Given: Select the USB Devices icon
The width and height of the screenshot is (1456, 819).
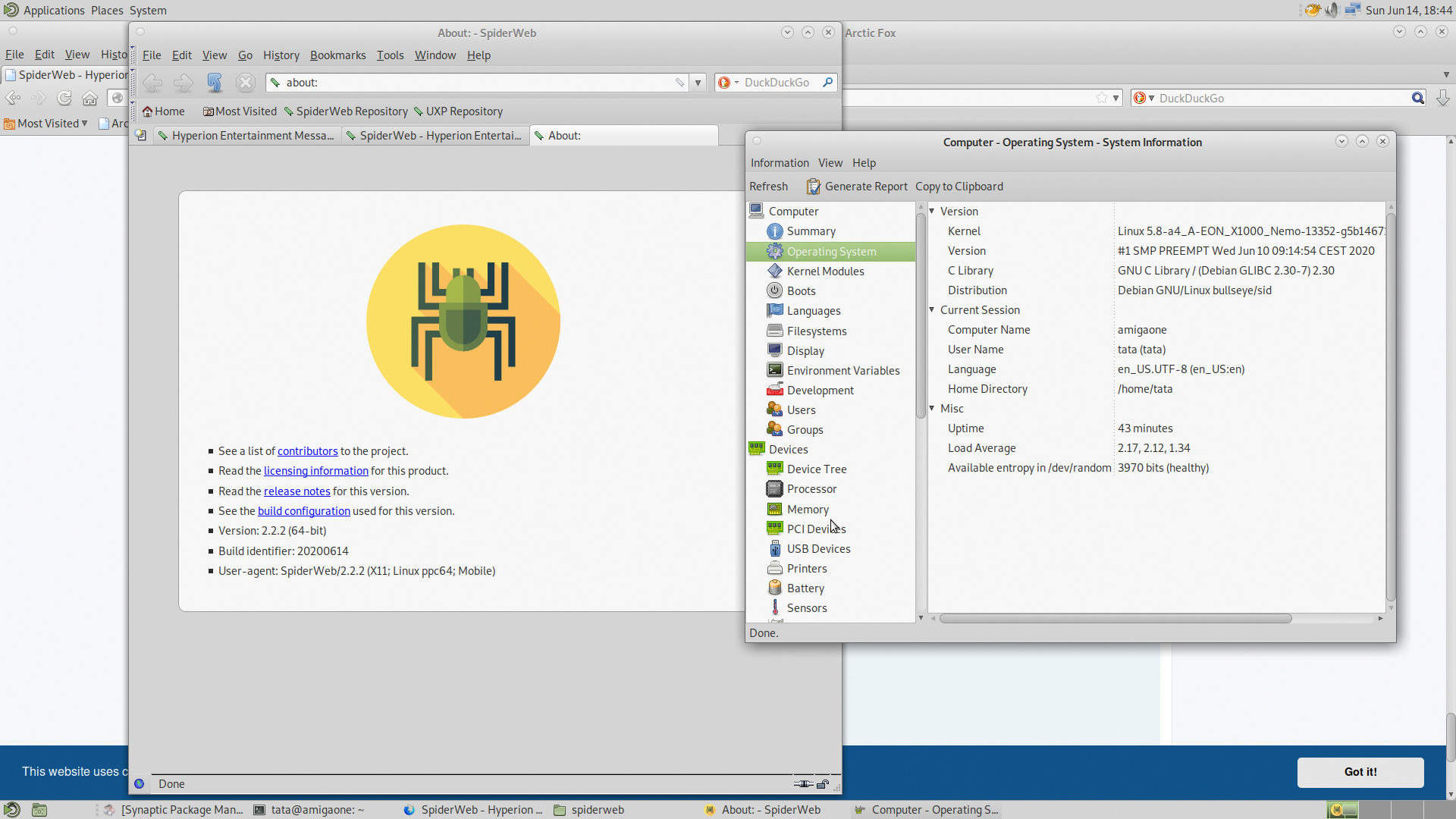Looking at the screenshot, I should (x=774, y=548).
